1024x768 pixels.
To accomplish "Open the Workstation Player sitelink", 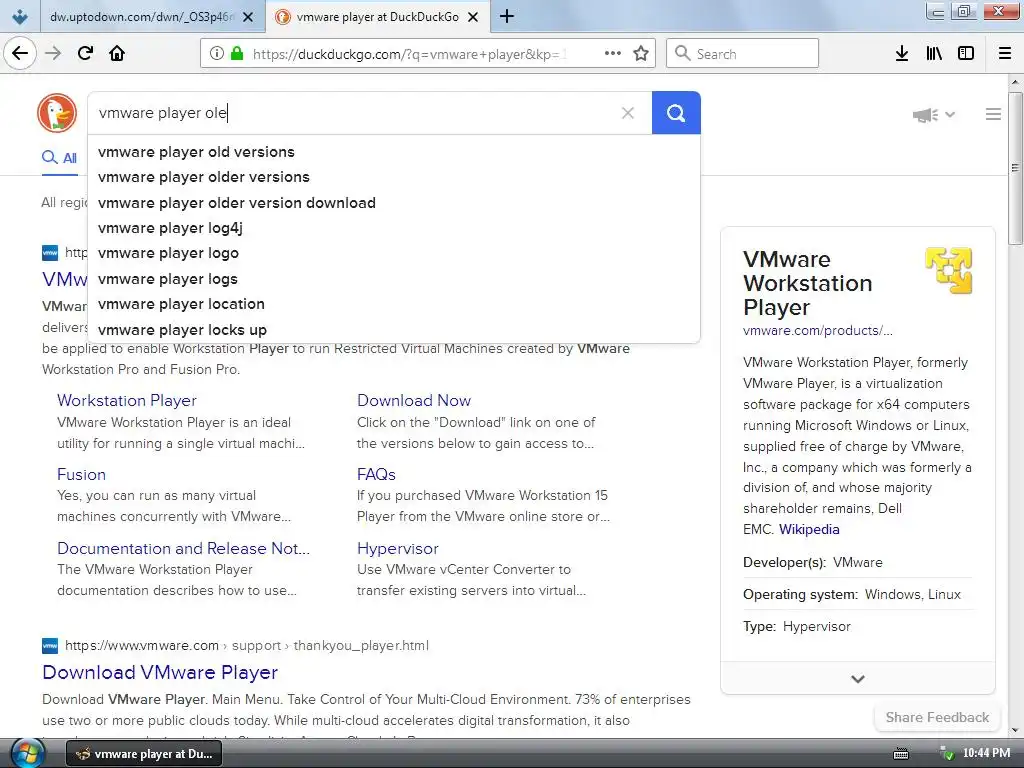I will [127, 400].
